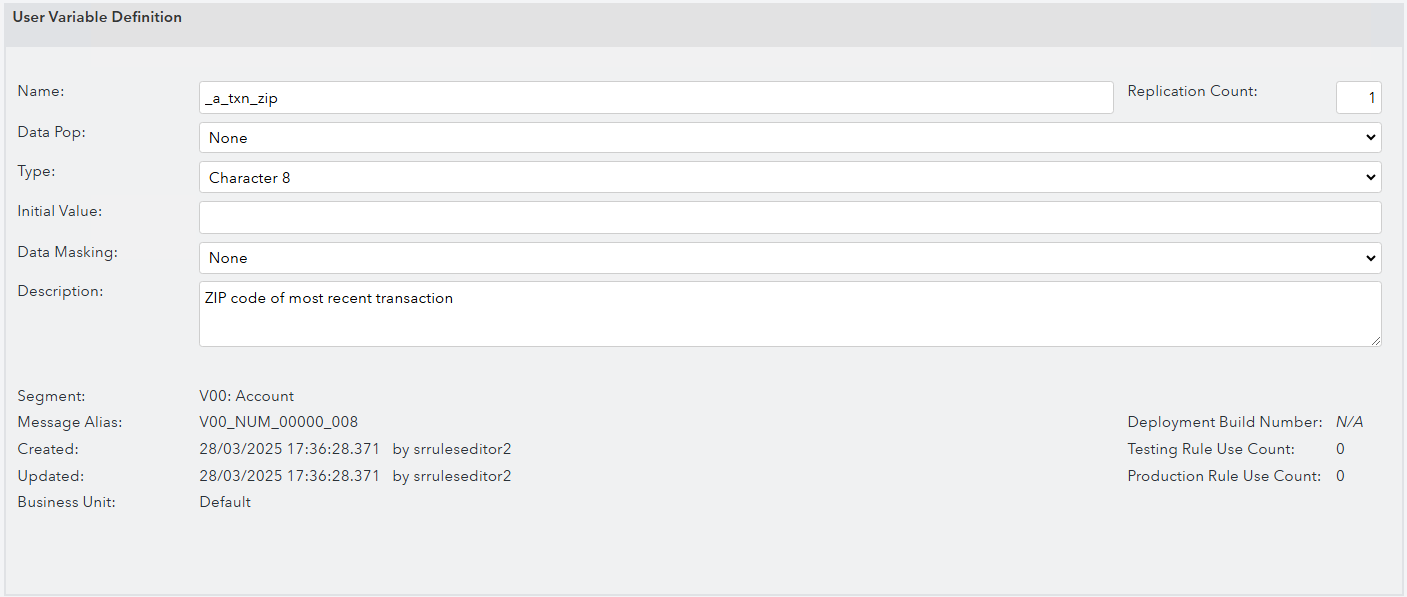Screen dimensions: 1407x597
Task: Click the Name field containing _a_txn_zip
Action: (655, 97)
